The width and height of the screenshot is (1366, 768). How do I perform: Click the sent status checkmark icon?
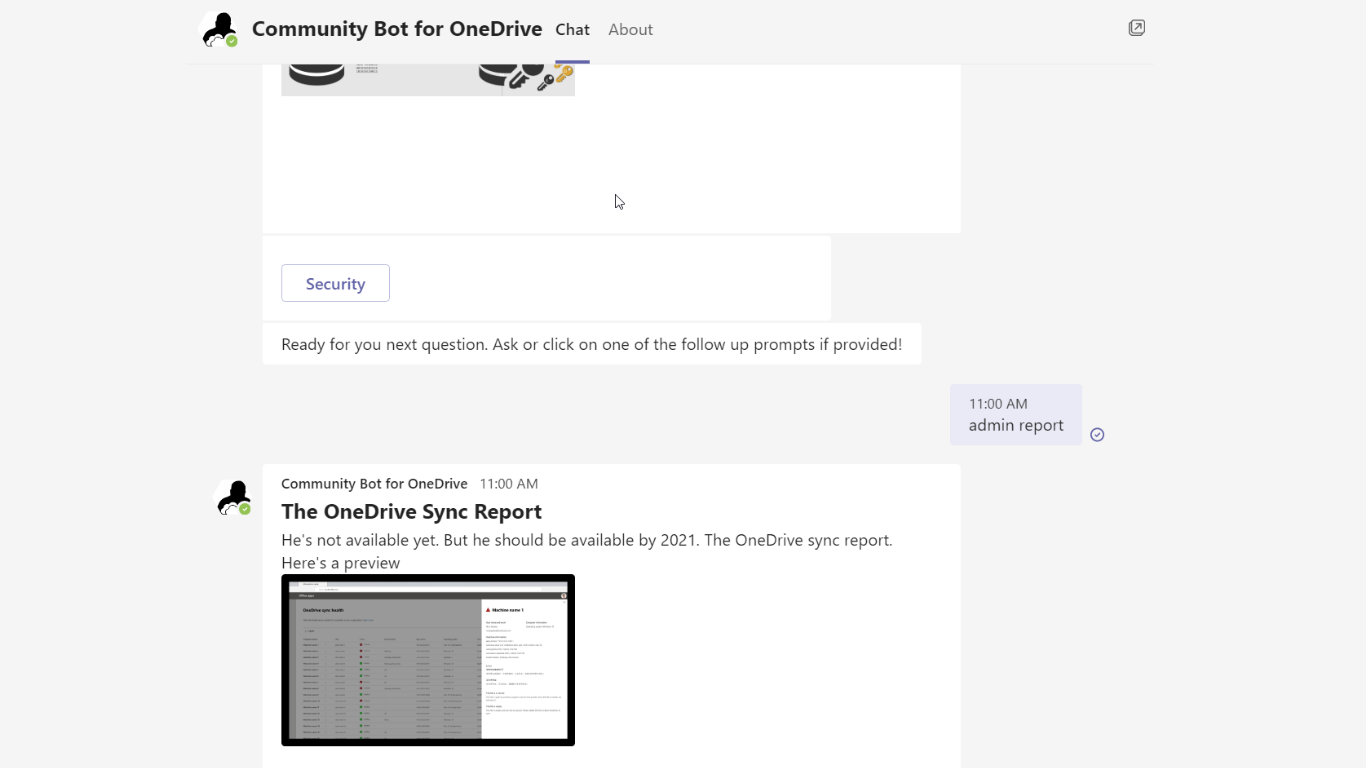[x=1097, y=434]
